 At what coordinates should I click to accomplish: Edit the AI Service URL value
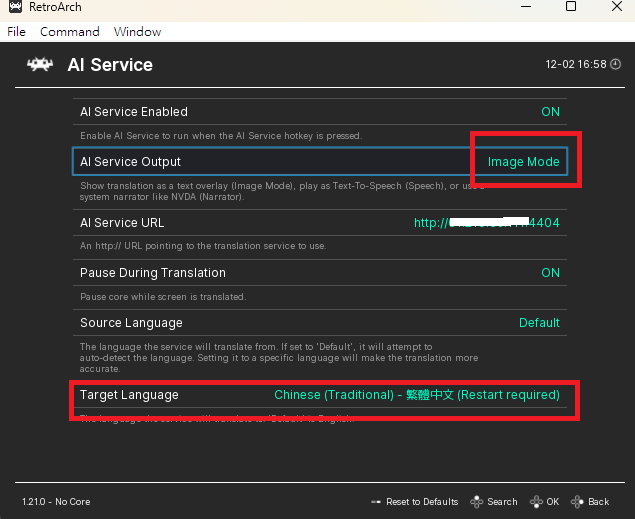pos(486,222)
